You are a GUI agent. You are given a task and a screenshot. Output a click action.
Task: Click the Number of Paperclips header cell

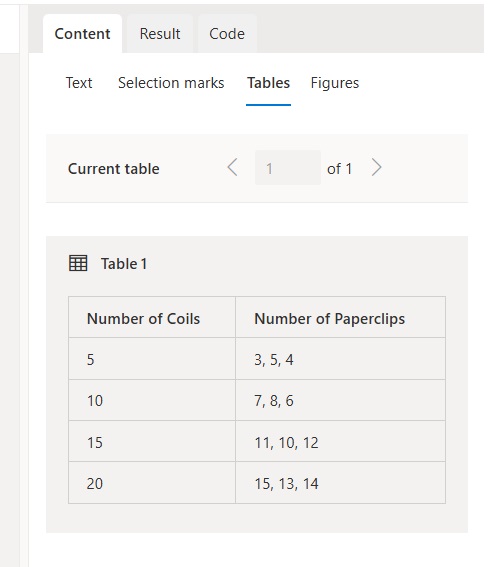340,317
